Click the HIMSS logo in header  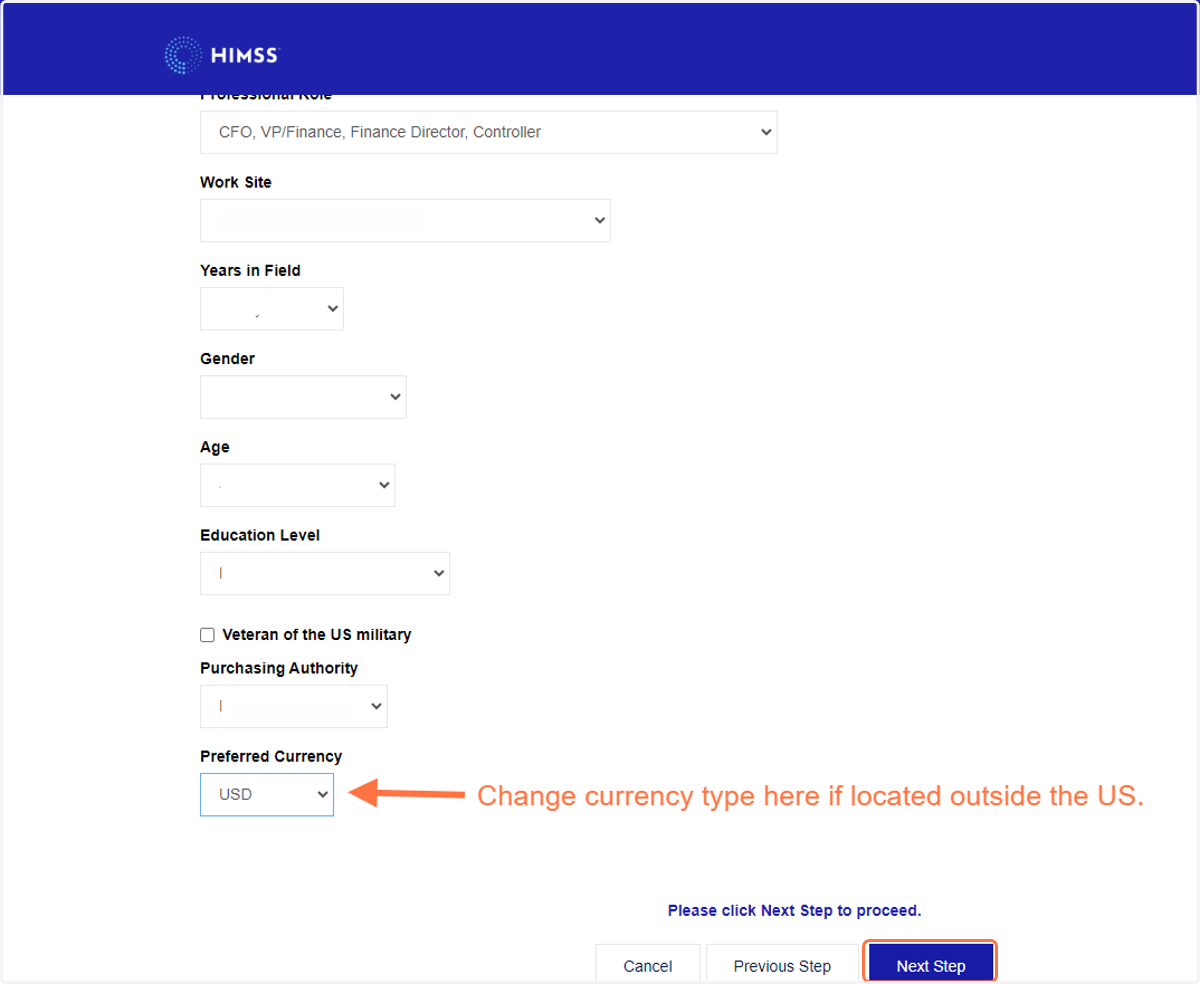(x=222, y=55)
